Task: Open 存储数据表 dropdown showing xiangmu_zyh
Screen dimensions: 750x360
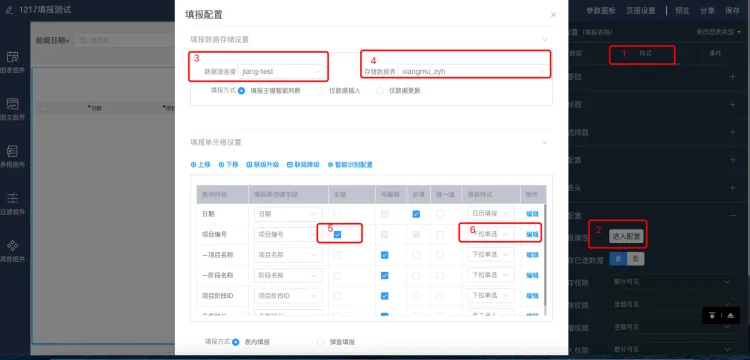Action: 473,72
